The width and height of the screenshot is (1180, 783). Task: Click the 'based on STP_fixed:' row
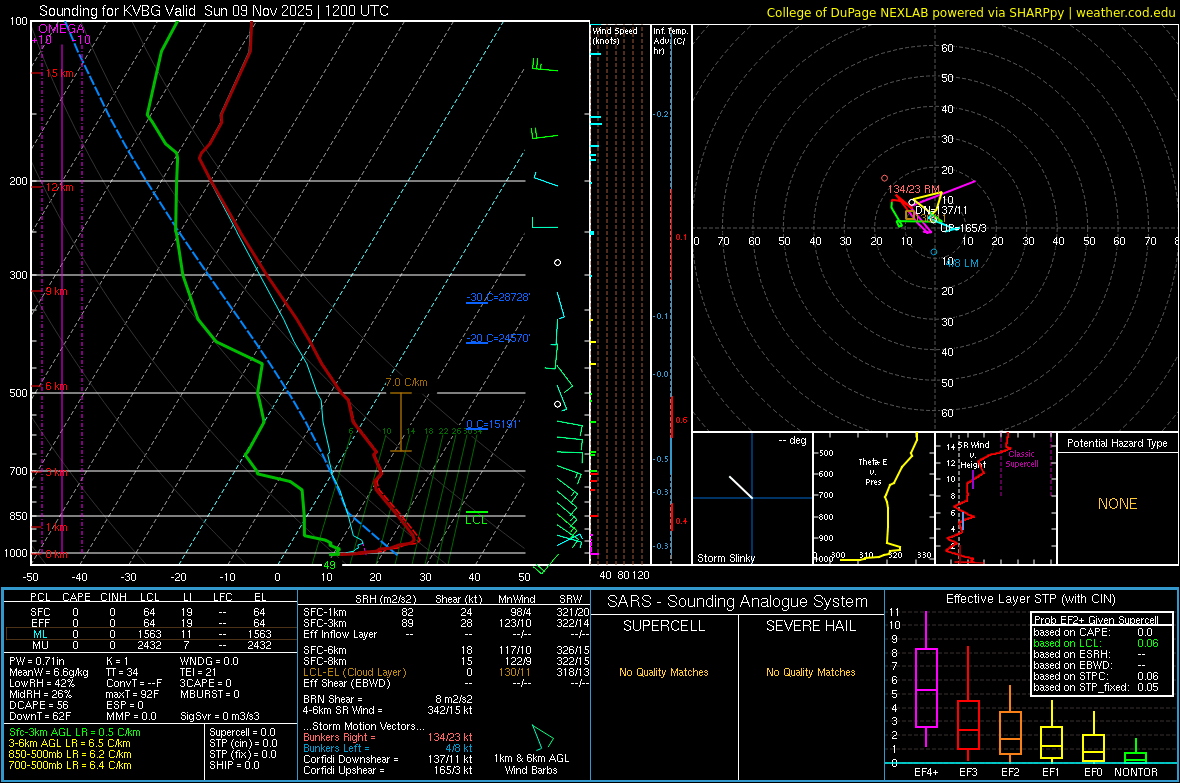(1096, 687)
